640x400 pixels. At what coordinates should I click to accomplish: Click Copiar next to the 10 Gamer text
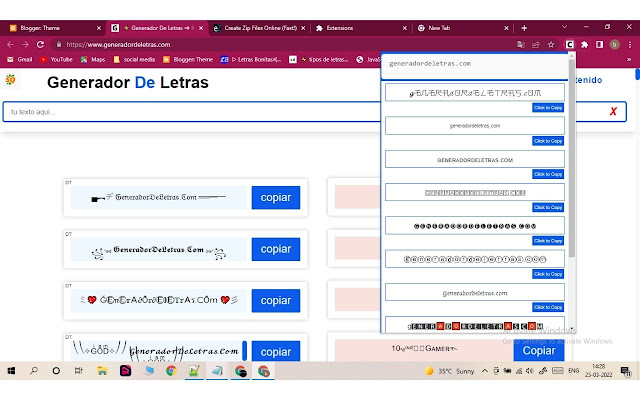(x=539, y=351)
